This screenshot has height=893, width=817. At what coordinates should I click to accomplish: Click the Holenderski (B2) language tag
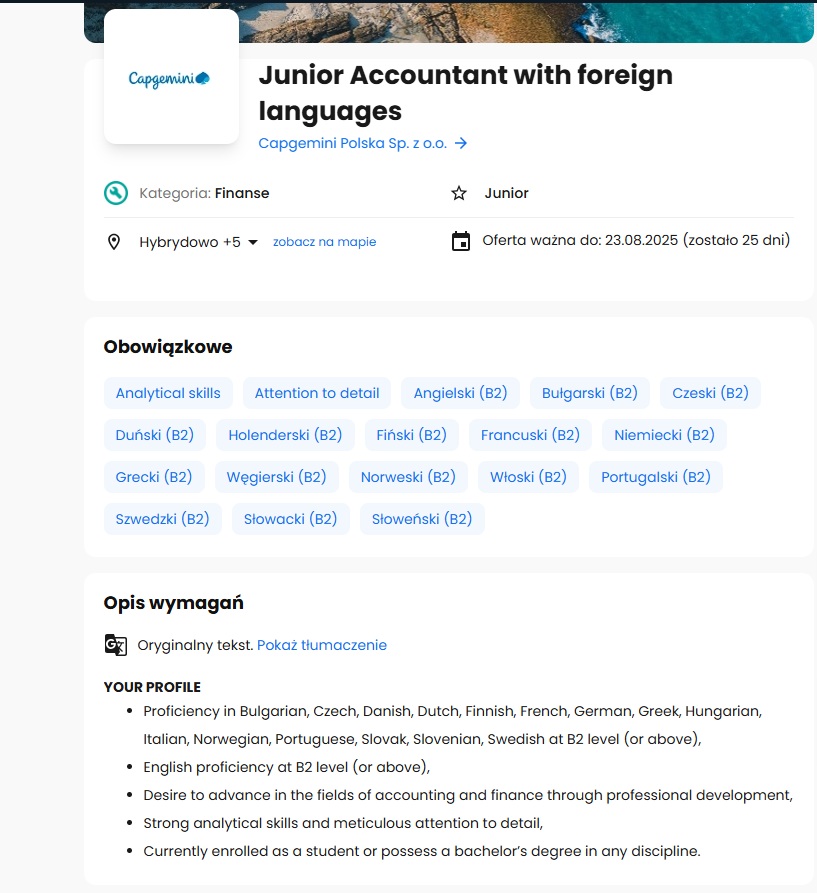285,435
